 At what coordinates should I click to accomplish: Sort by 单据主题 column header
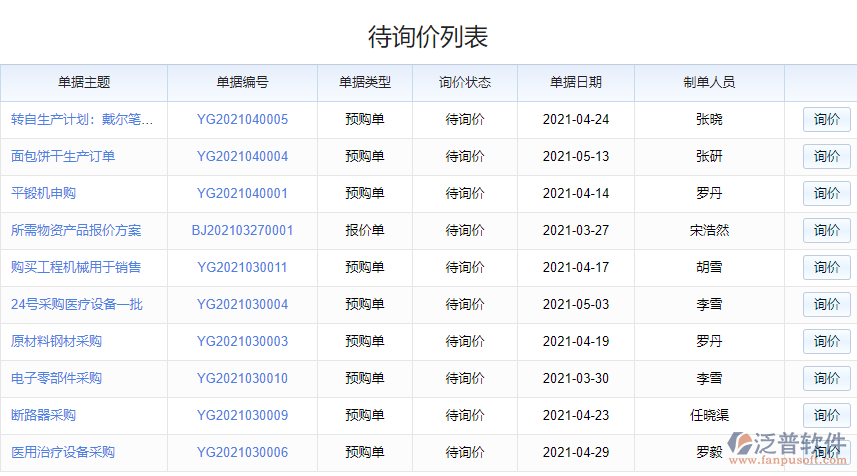point(84,82)
